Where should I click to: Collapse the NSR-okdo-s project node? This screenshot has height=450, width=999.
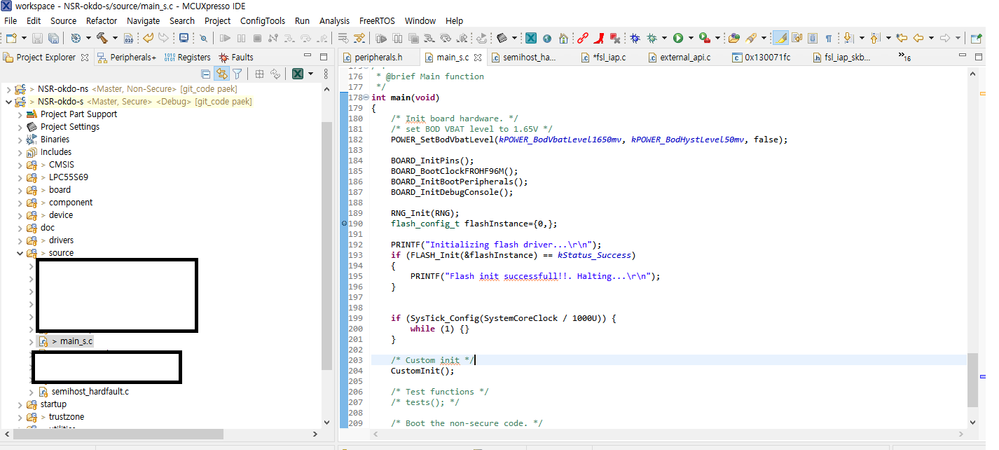pyautogui.click(x=8, y=101)
